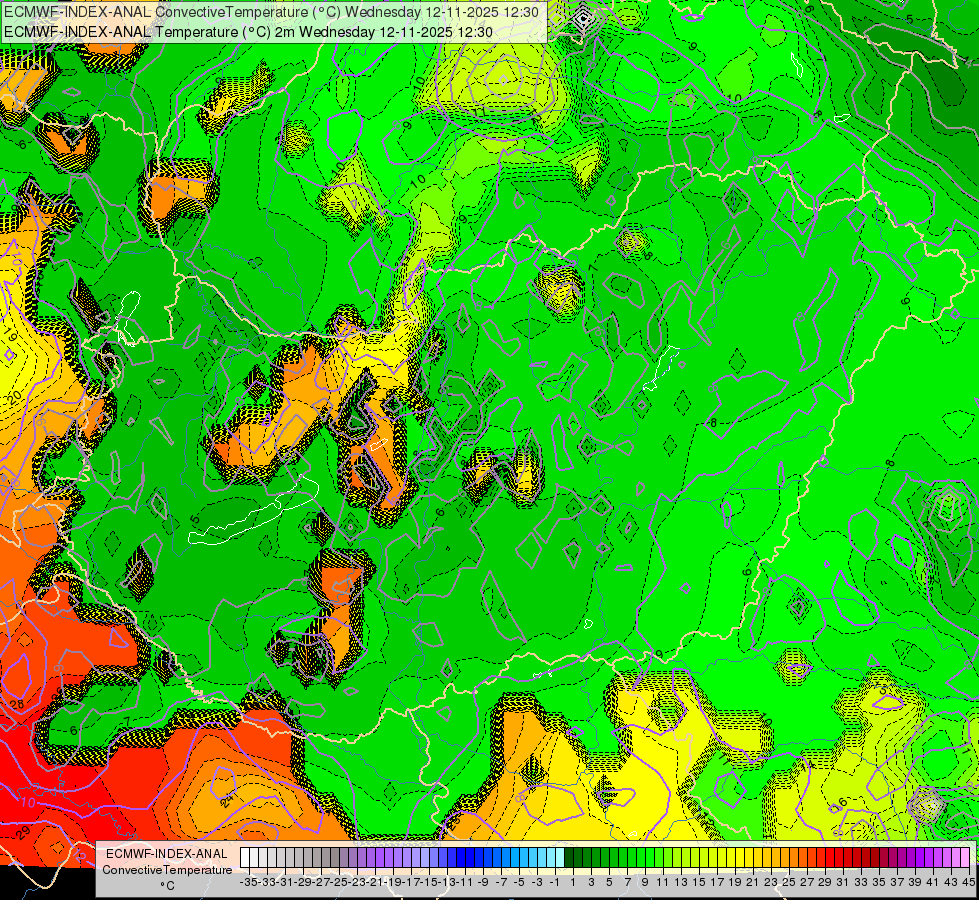979x900 pixels.
Task: Click the 17 value on the legend scale
Action: pos(716,882)
